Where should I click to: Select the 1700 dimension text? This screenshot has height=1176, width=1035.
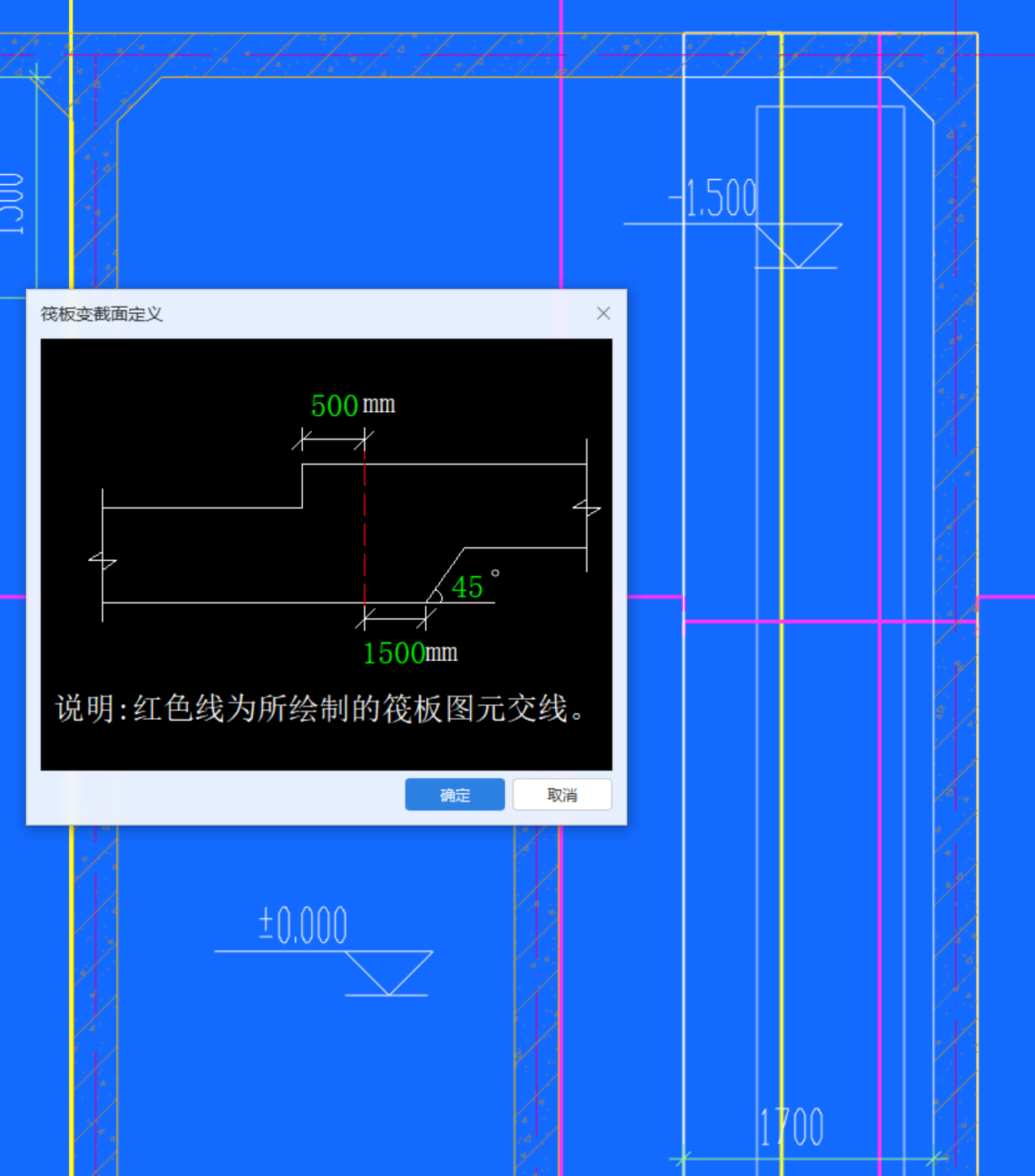pos(791,1127)
